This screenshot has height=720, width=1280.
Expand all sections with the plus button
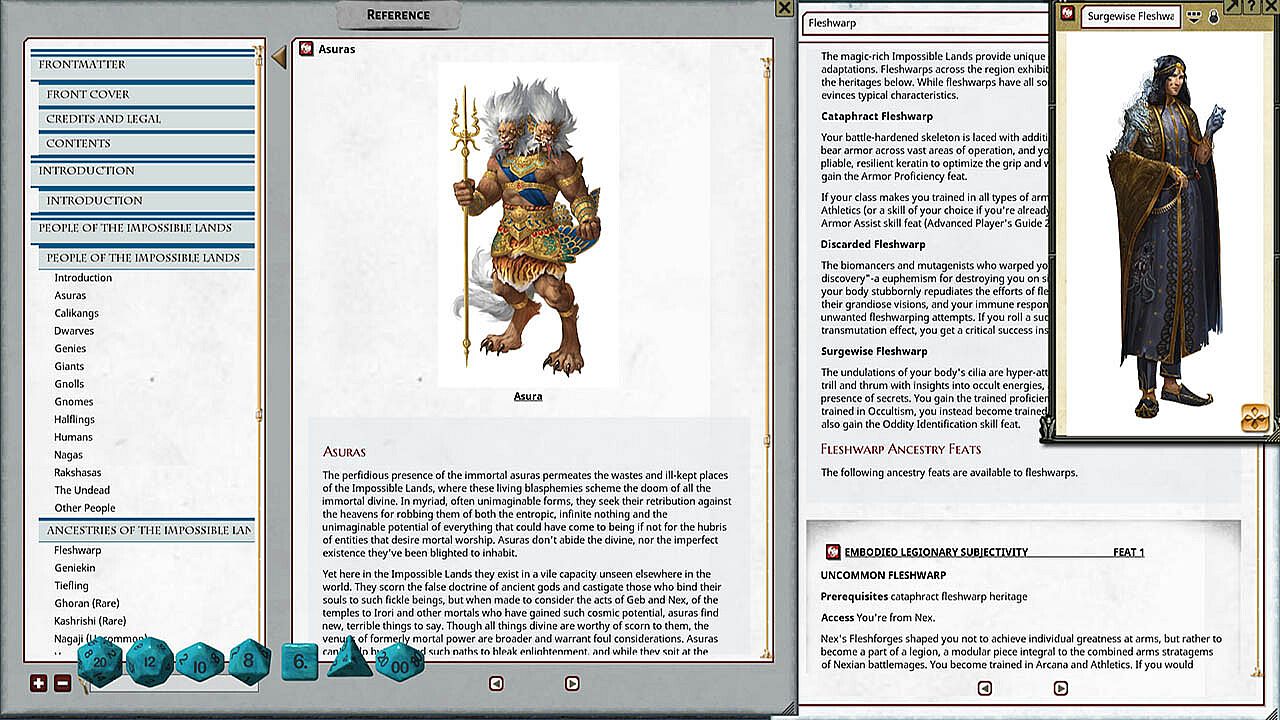click(39, 684)
